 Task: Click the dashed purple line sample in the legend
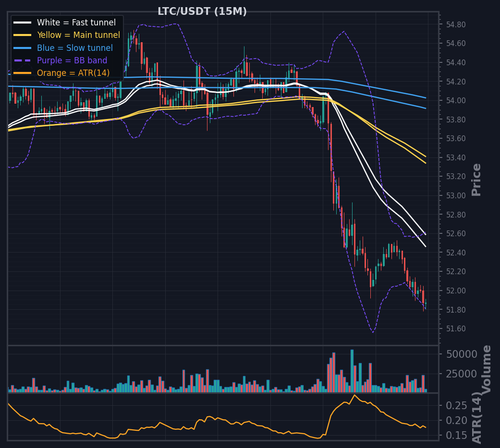pyautogui.click(x=22, y=60)
